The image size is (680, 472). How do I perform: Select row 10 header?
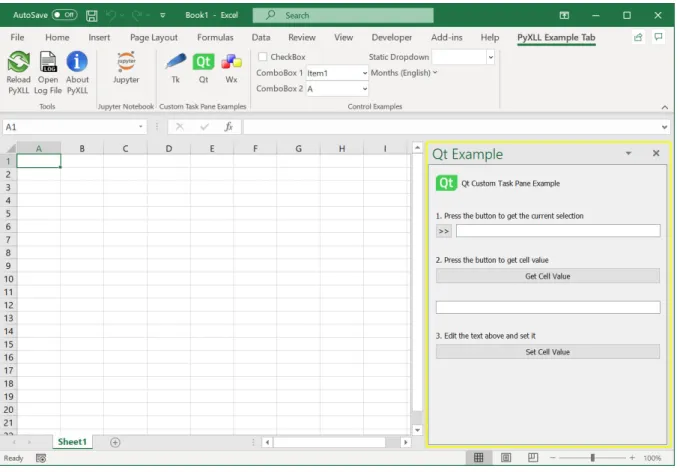coord(9,279)
